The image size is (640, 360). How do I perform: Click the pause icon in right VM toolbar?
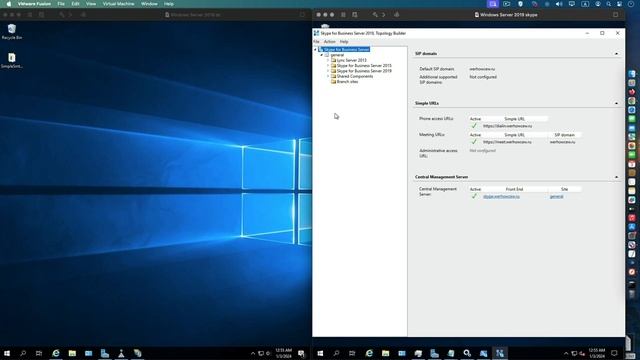[343, 15]
